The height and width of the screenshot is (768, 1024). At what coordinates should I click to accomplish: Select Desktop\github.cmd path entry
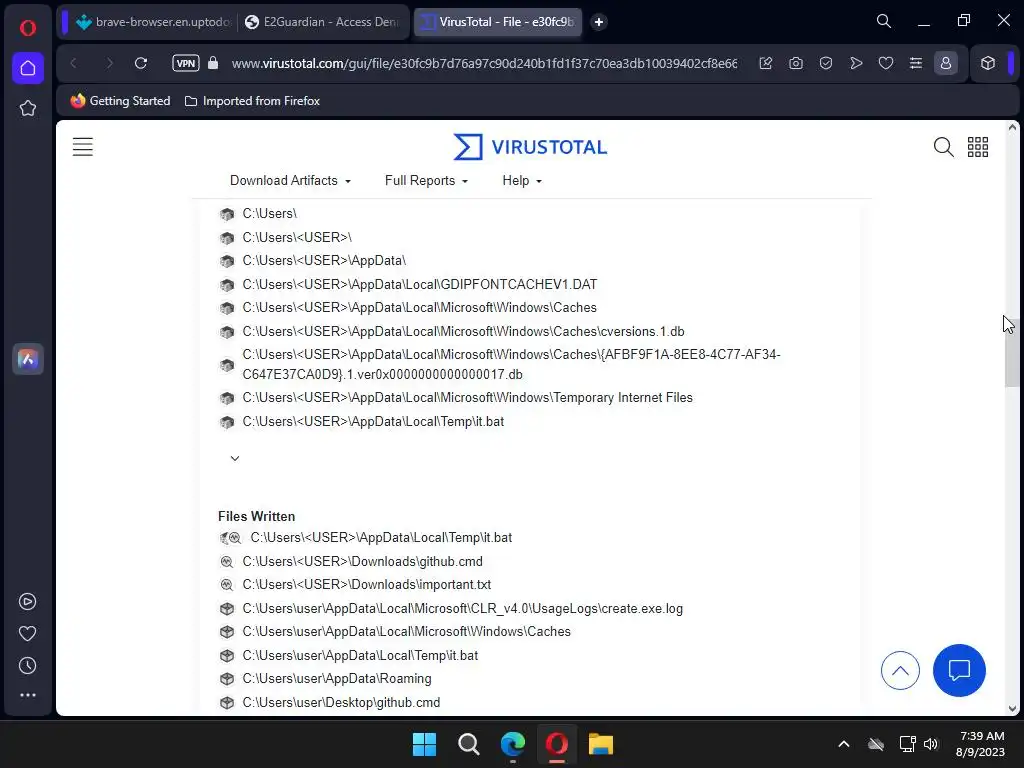[x=341, y=703]
